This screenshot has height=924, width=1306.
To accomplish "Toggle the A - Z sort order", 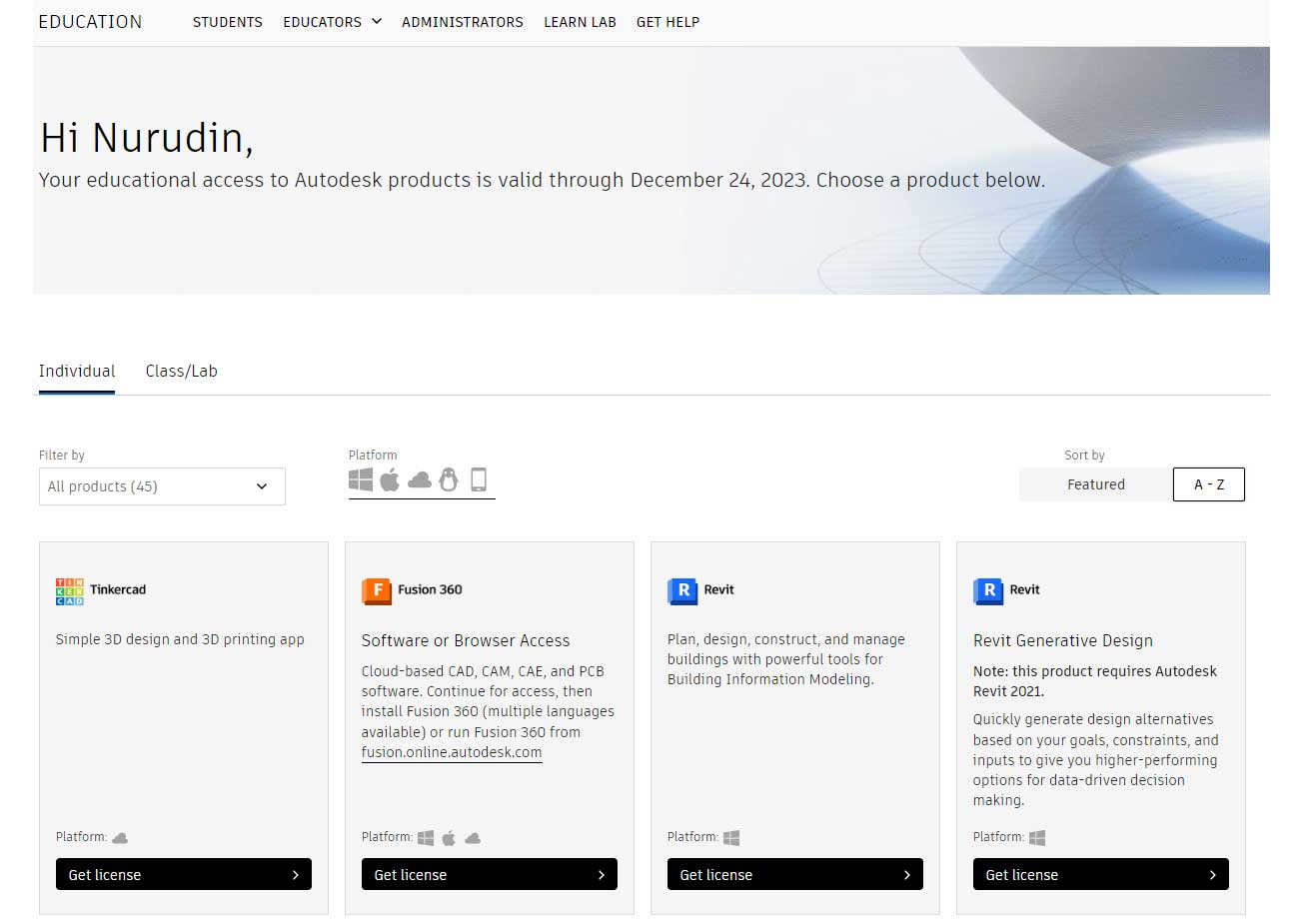I will pos(1208,484).
